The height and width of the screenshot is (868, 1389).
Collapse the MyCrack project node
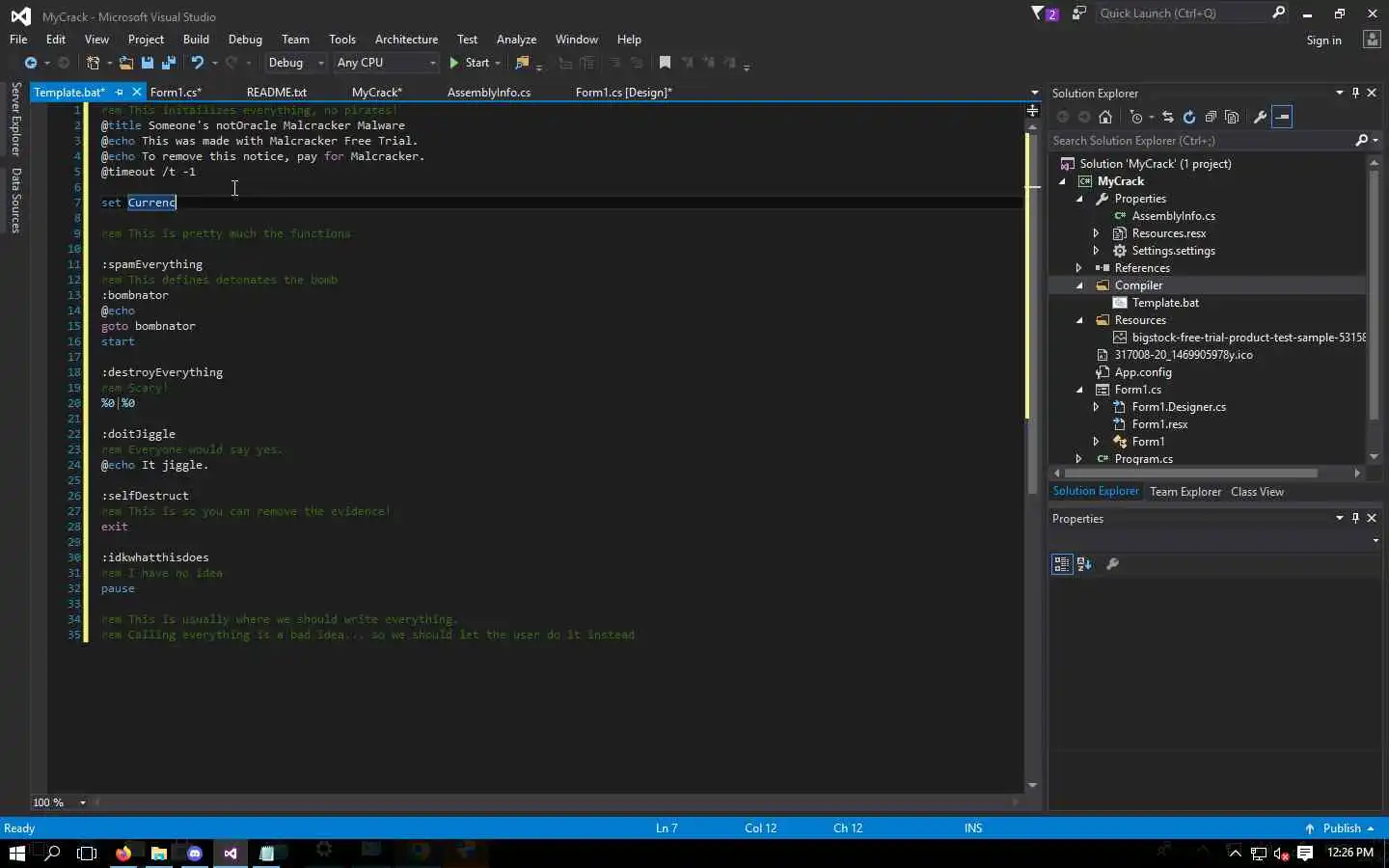tap(1062, 181)
